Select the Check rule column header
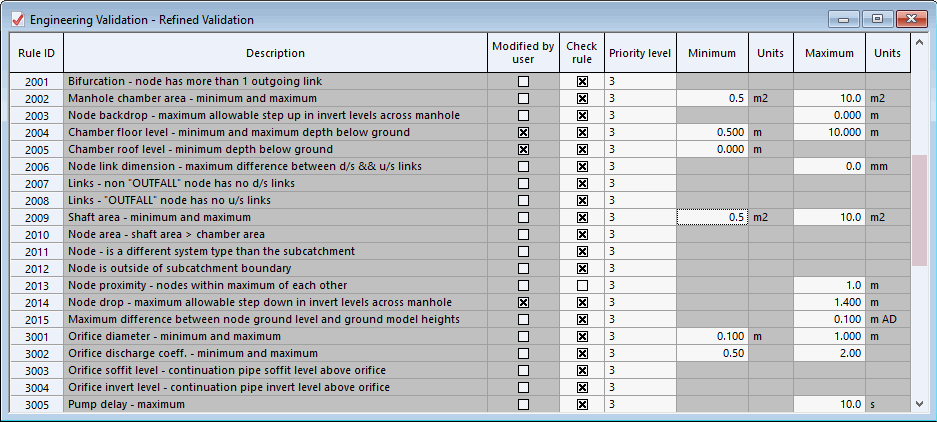 pos(582,53)
